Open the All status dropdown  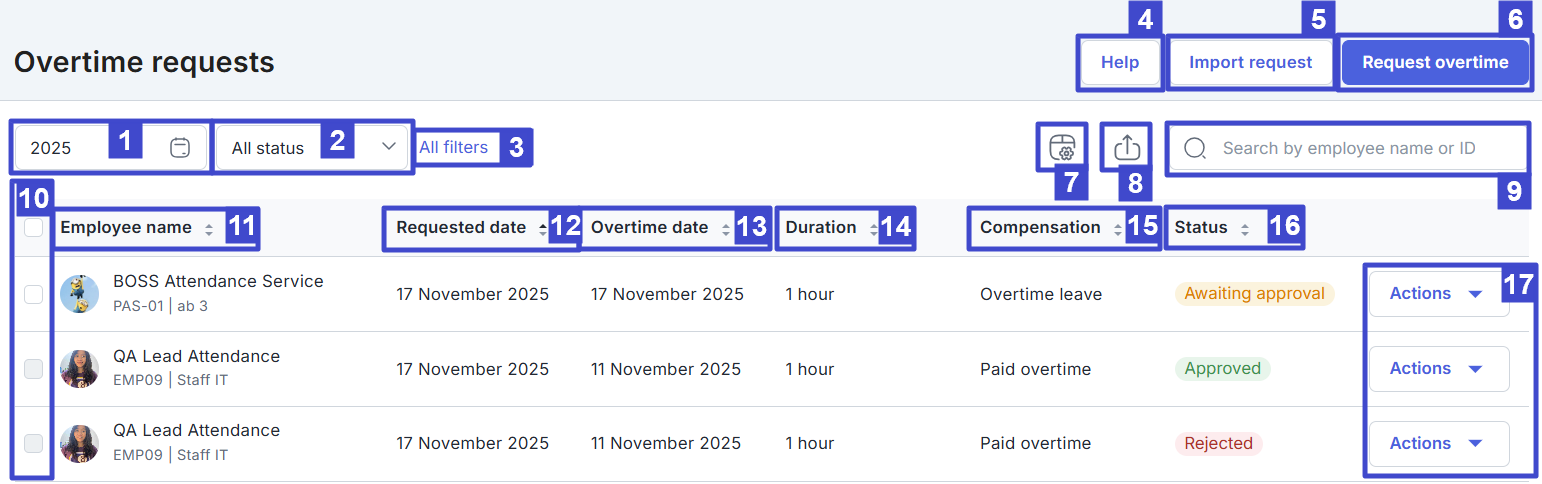tap(313, 148)
